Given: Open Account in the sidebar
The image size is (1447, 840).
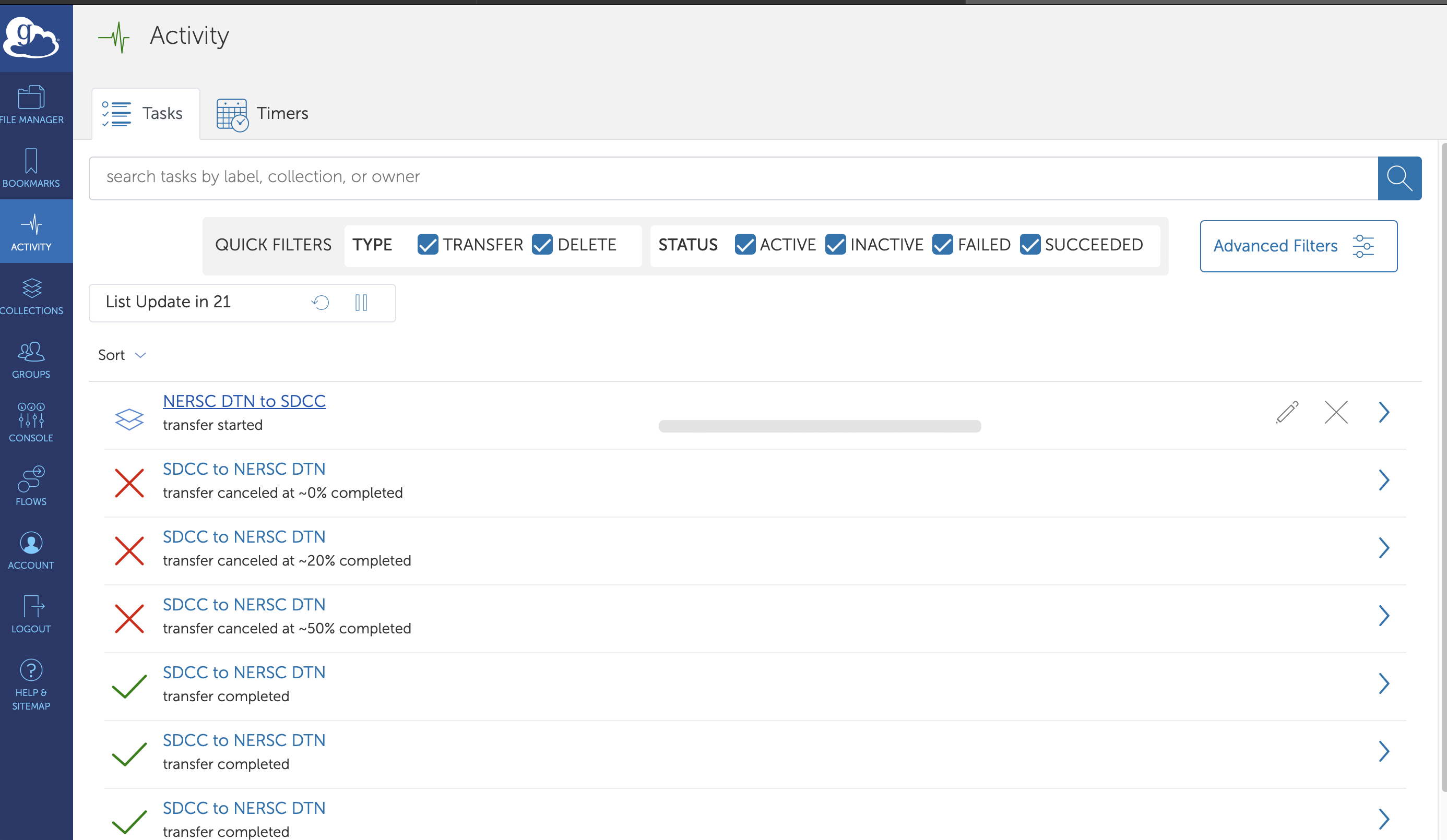Looking at the screenshot, I should pos(31,550).
